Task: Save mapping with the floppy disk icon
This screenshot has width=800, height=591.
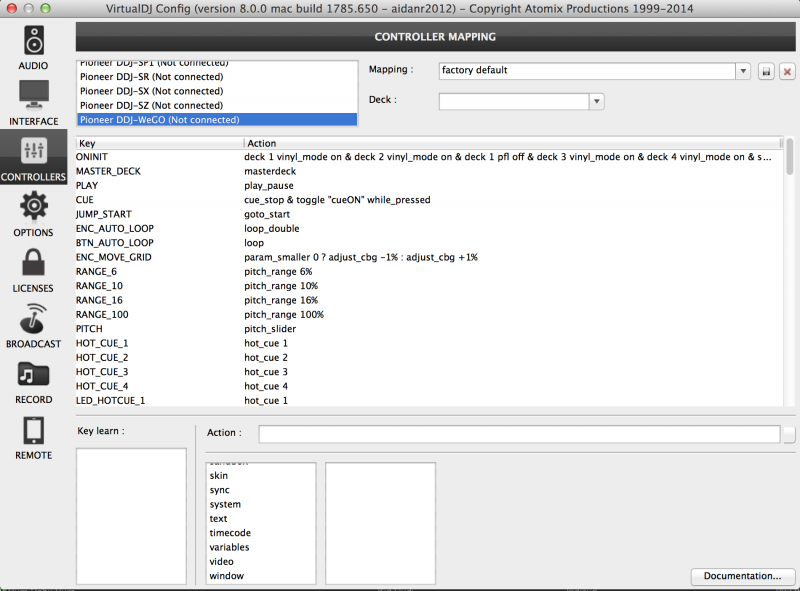Action: click(x=766, y=71)
